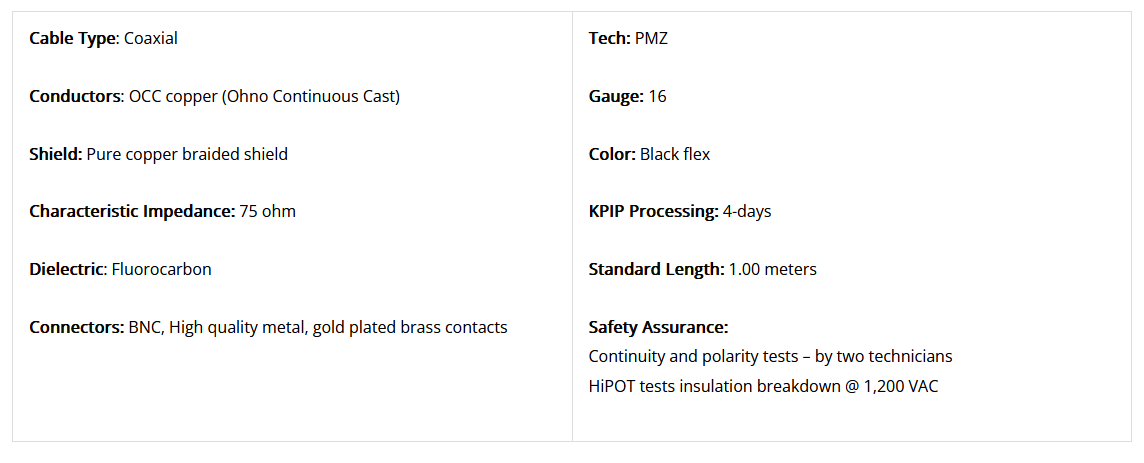
Task: Click the Black flex color value
Action: pos(675,155)
